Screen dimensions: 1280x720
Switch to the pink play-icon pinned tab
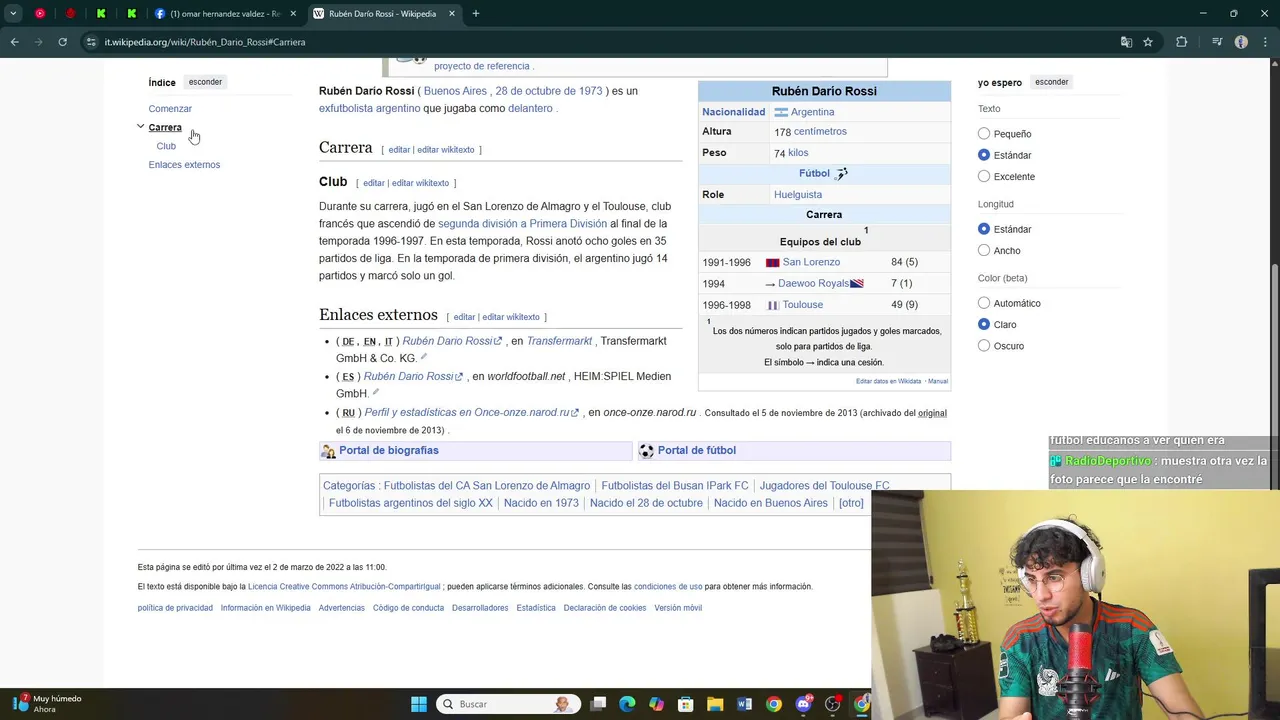tap(40, 14)
